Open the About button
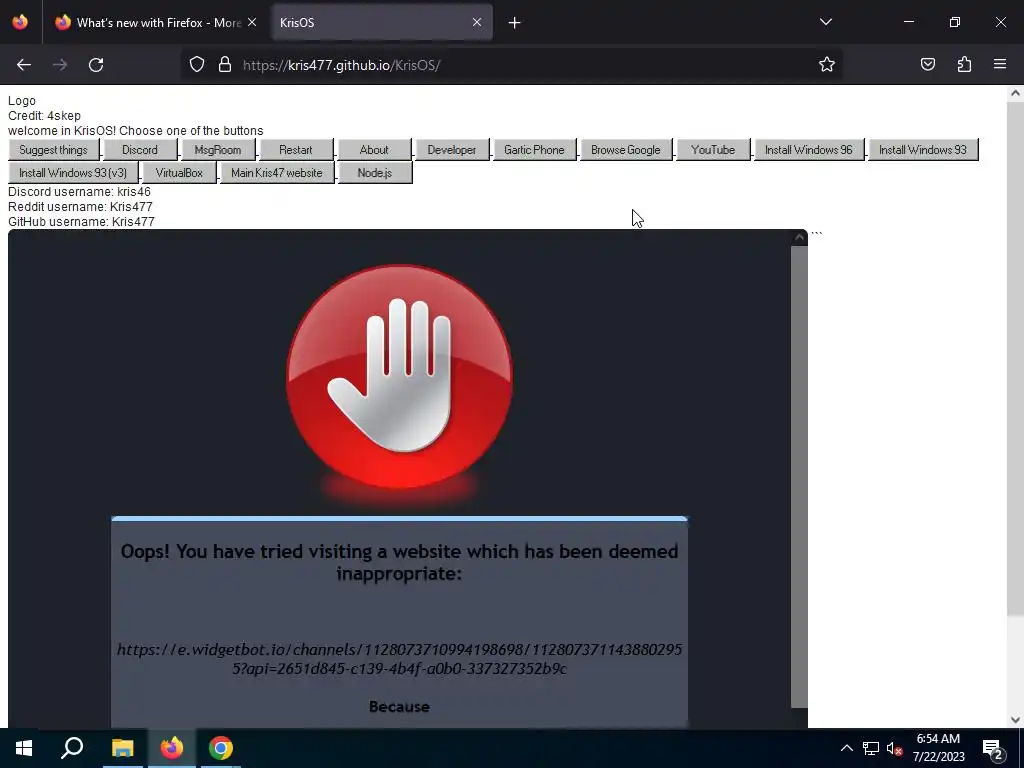 tap(374, 150)
